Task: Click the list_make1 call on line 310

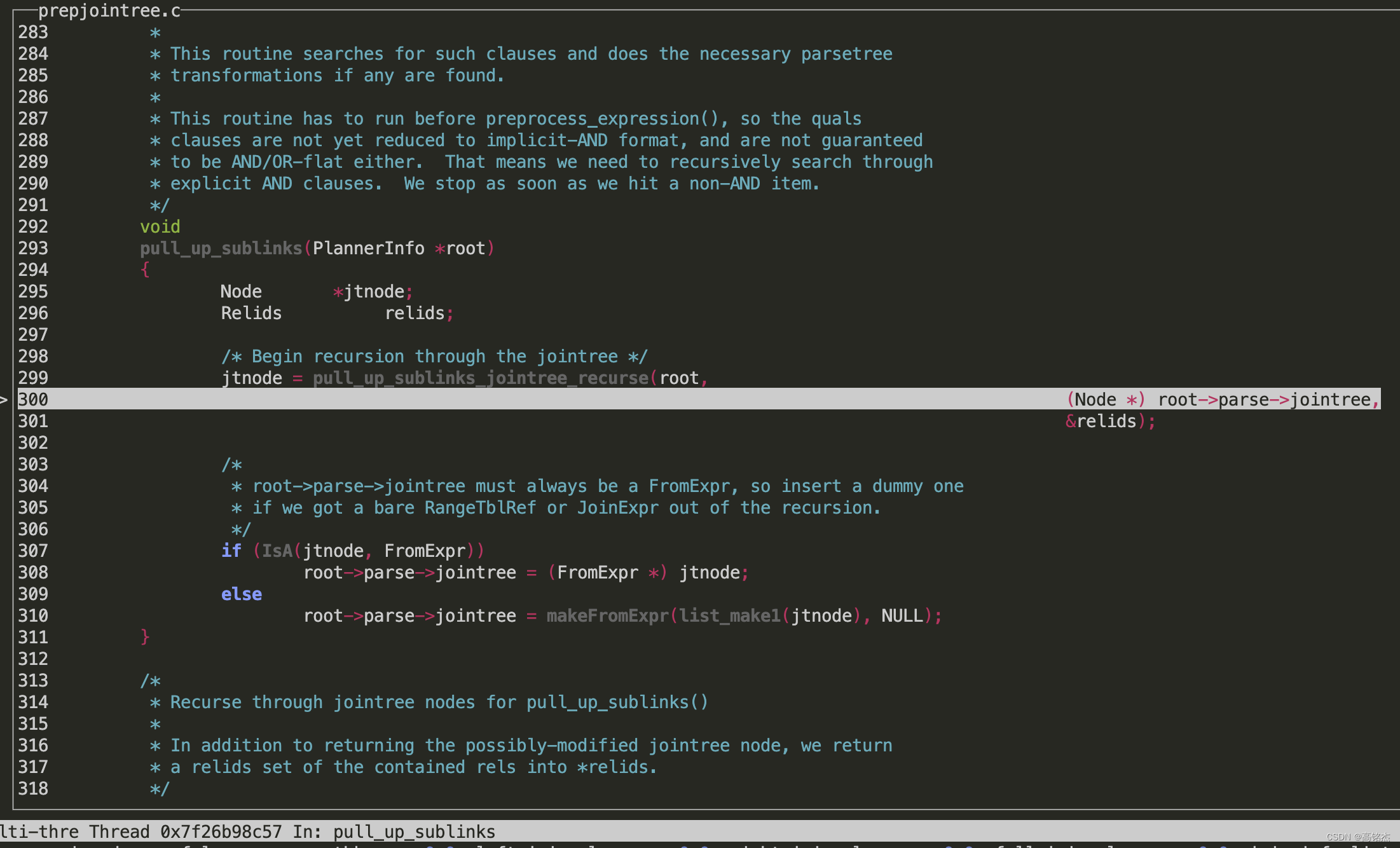Action: 729,616
